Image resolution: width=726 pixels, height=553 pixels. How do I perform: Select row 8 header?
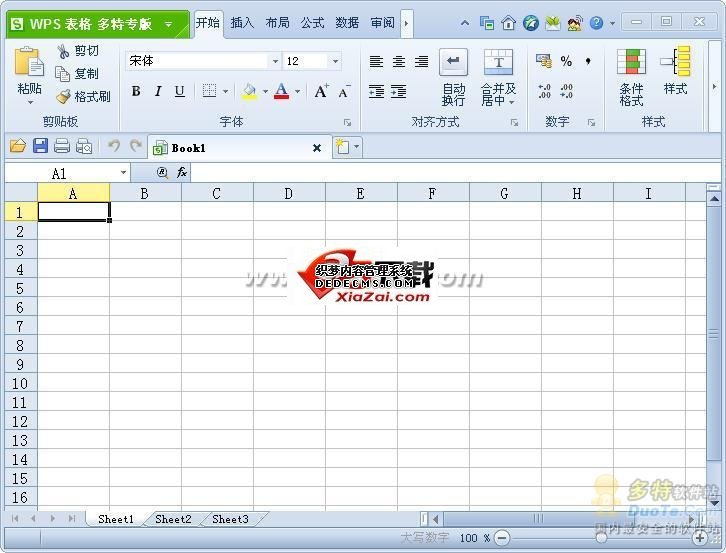pyautogui.click(x=20, y=346)
